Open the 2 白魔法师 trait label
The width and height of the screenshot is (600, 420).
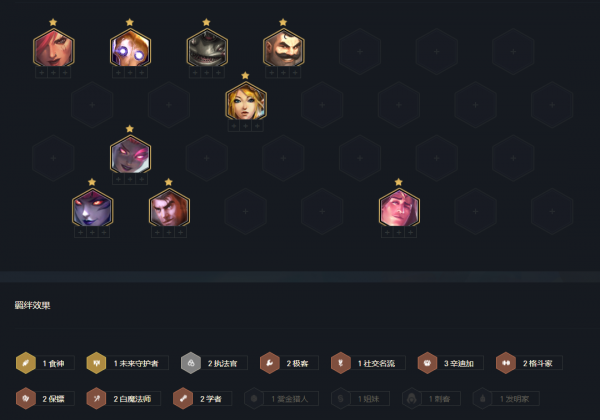click(132, 399)
